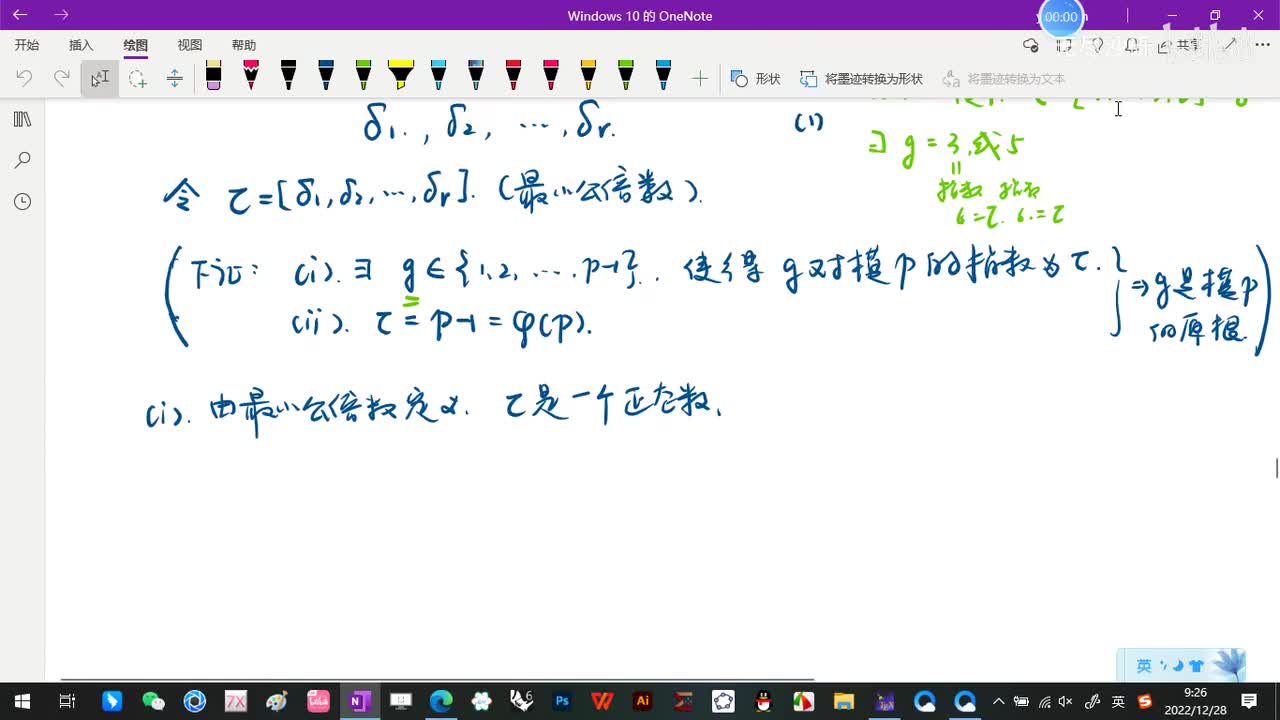Select the blue pen beside the plus button

(x=663, y=76)
